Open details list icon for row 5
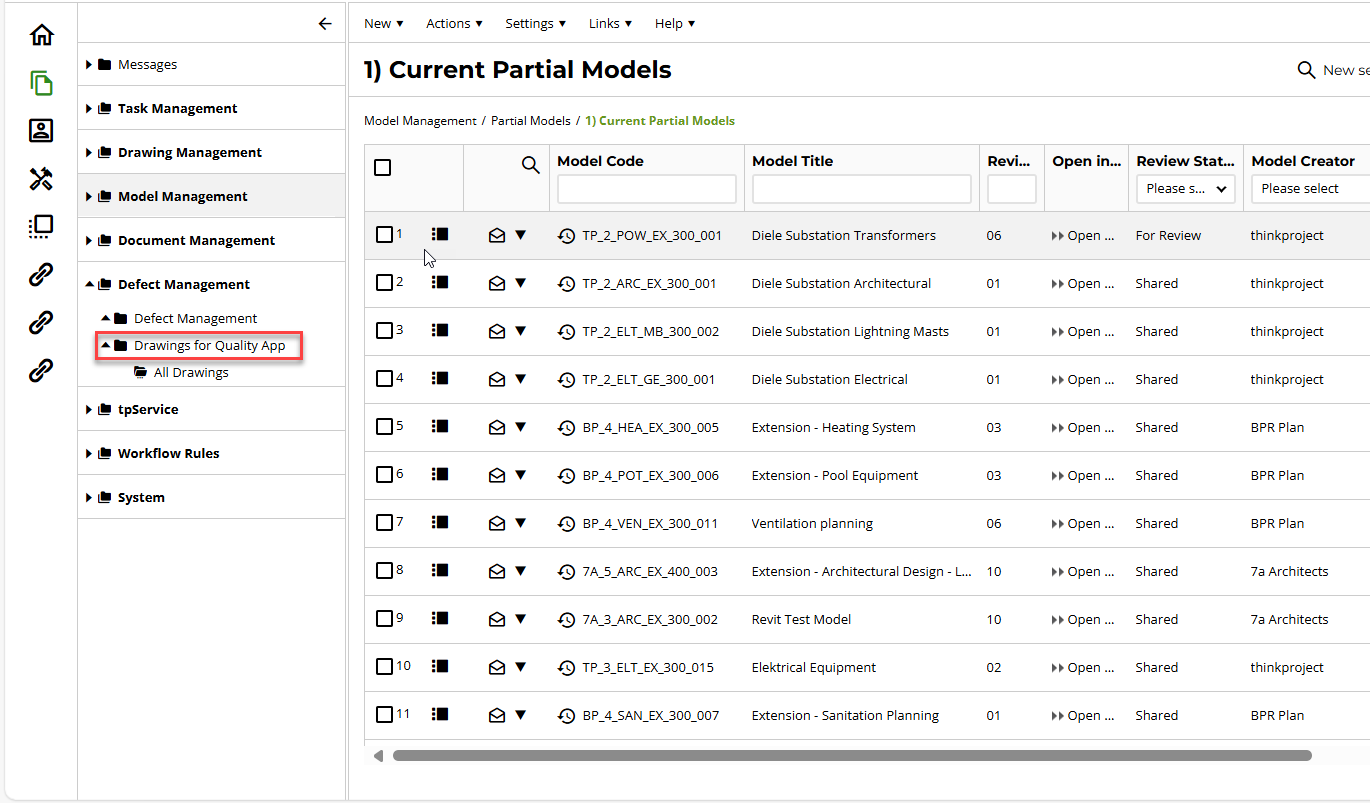Screen dimensions: 1370x803 pyautogui.click(x=439, y=427)
